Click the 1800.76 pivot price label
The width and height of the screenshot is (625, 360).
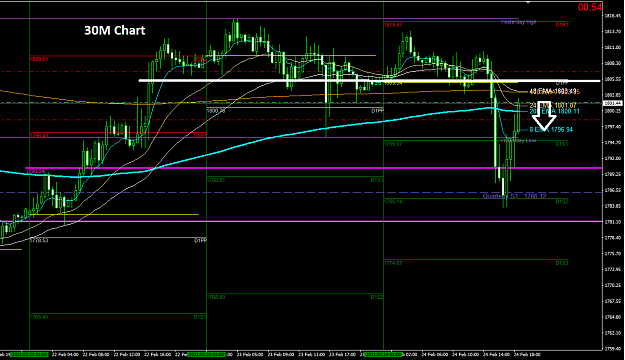pos(216,111)
